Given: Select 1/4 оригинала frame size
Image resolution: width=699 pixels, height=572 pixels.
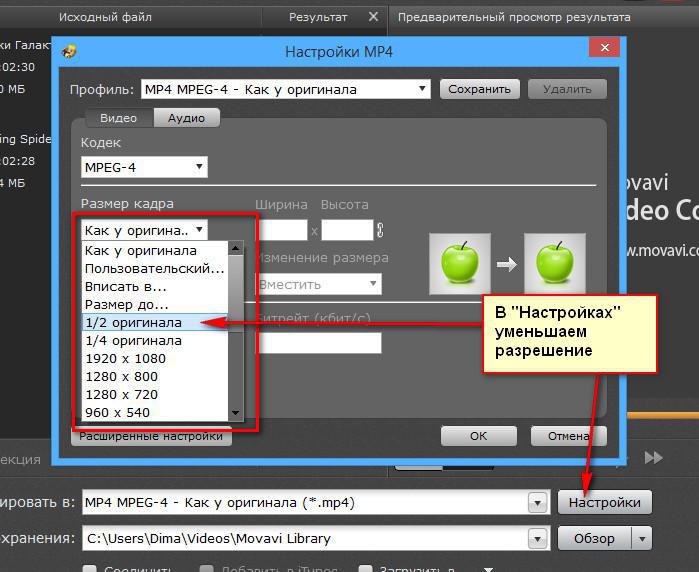Looking at the screenshot, I should pyautogui.click(x=155, y=341).
